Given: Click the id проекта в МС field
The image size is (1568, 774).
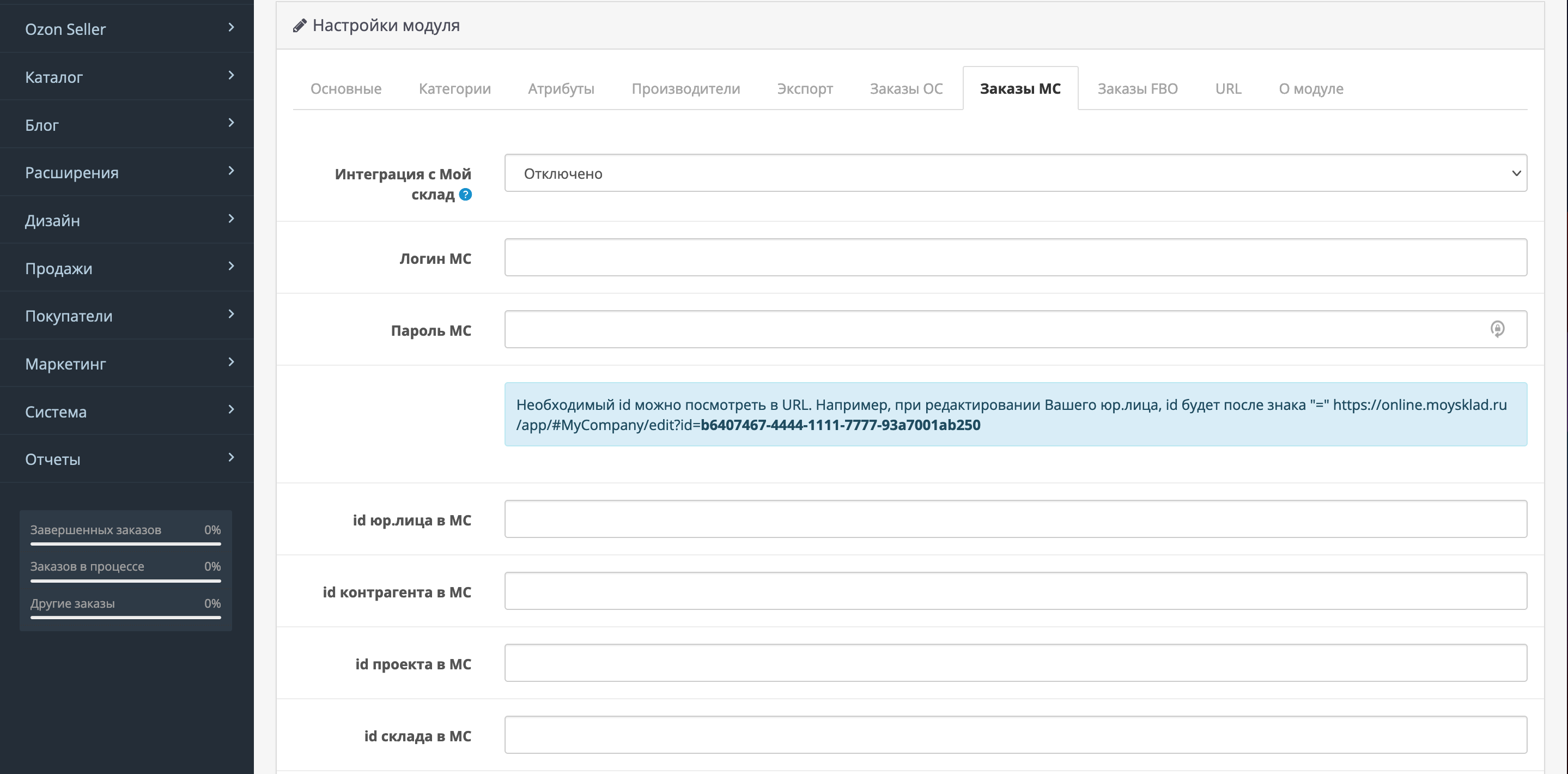Looking at the screenshot, I should pos(1016,663).
